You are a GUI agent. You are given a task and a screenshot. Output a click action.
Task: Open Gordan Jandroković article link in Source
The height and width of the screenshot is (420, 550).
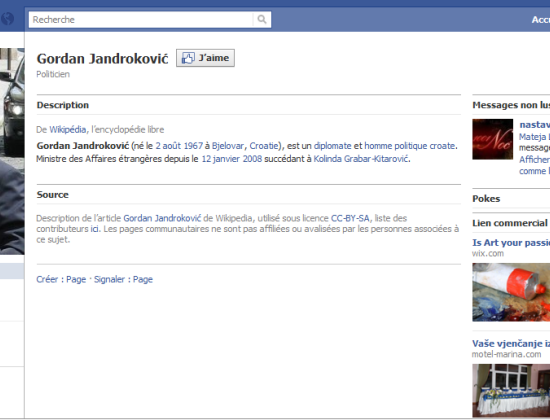coord(162,218)
